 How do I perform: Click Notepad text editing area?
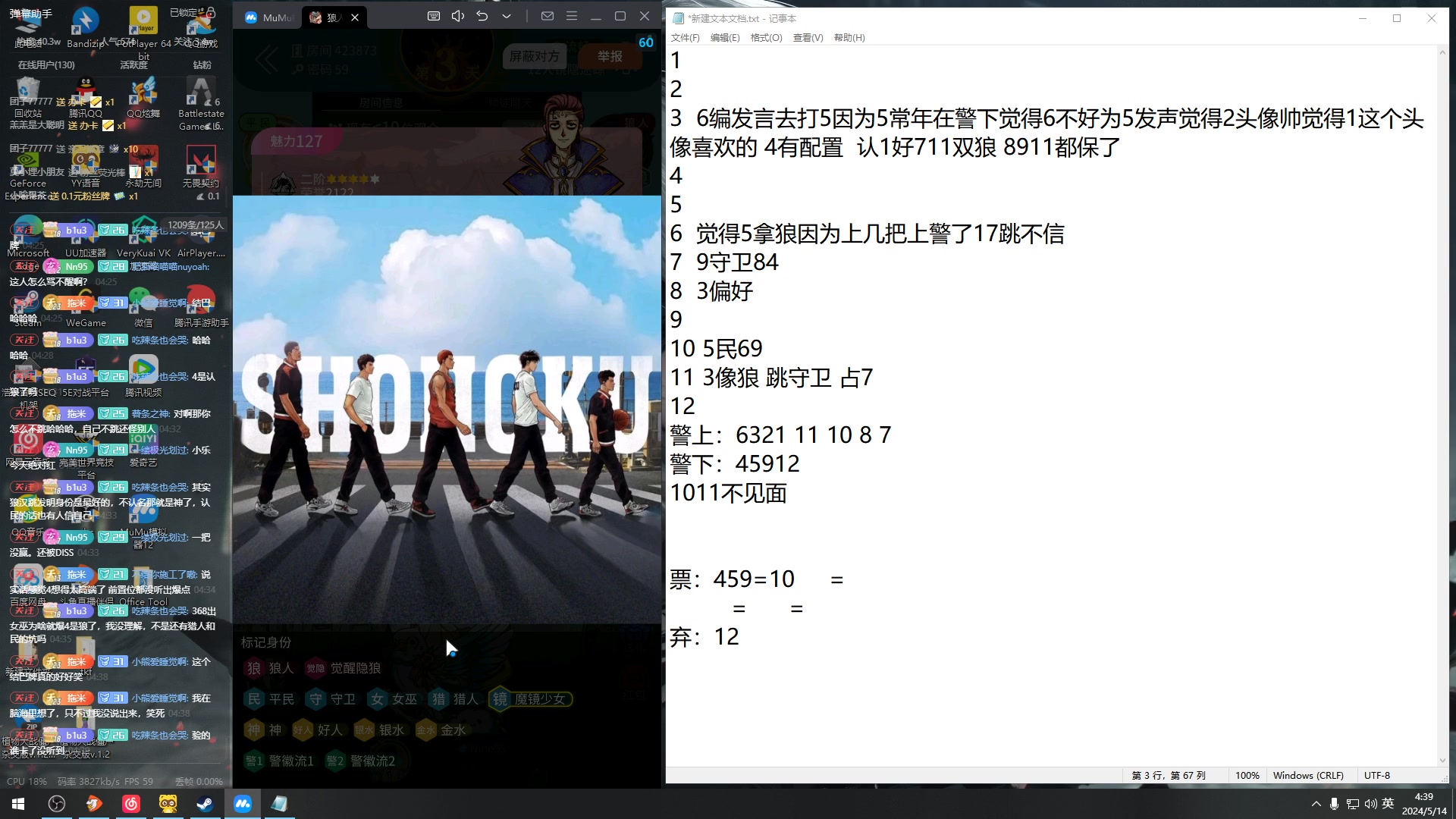point(1052,406)
